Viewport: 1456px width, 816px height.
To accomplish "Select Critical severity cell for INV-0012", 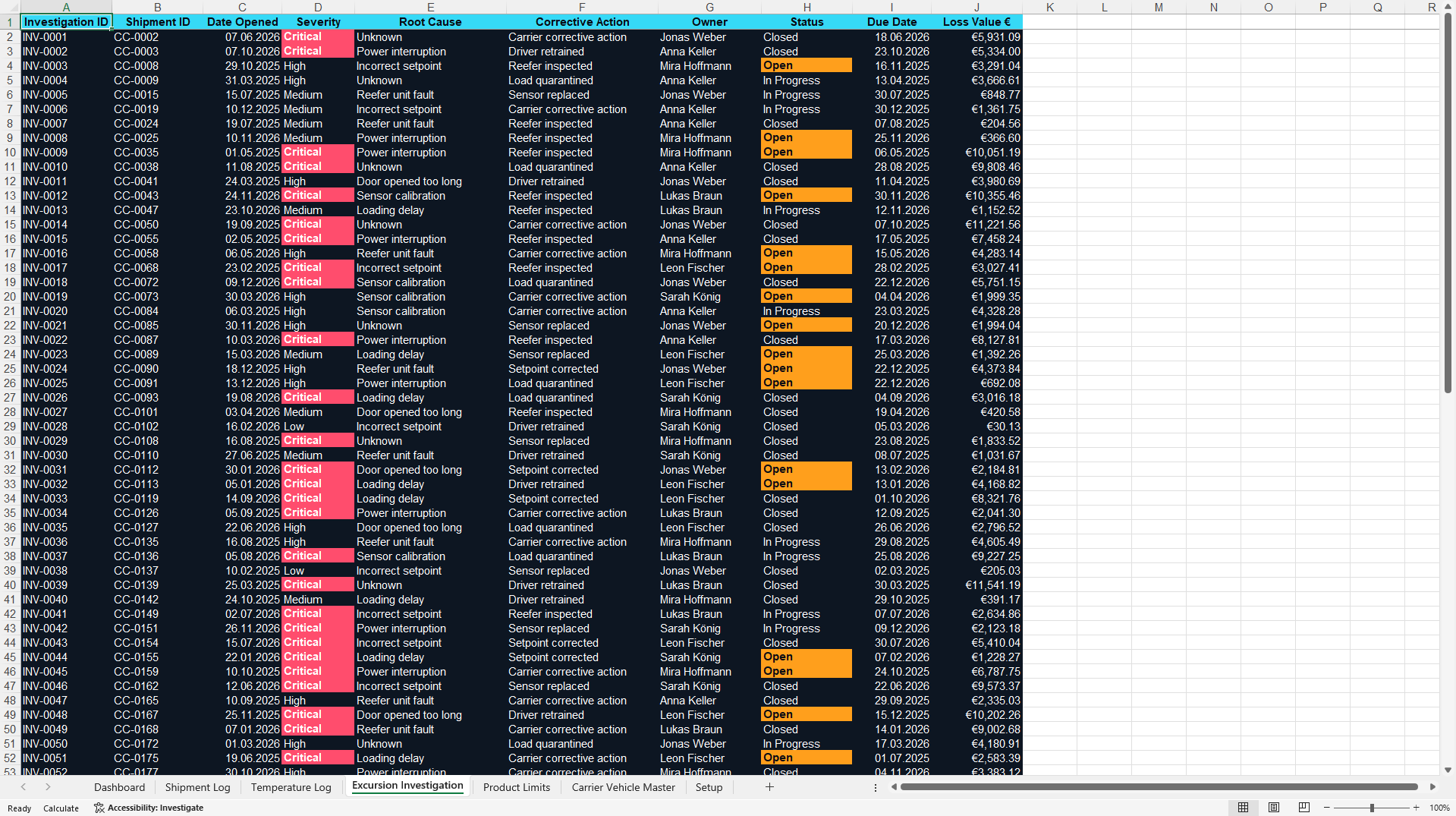I will point(318,196).
